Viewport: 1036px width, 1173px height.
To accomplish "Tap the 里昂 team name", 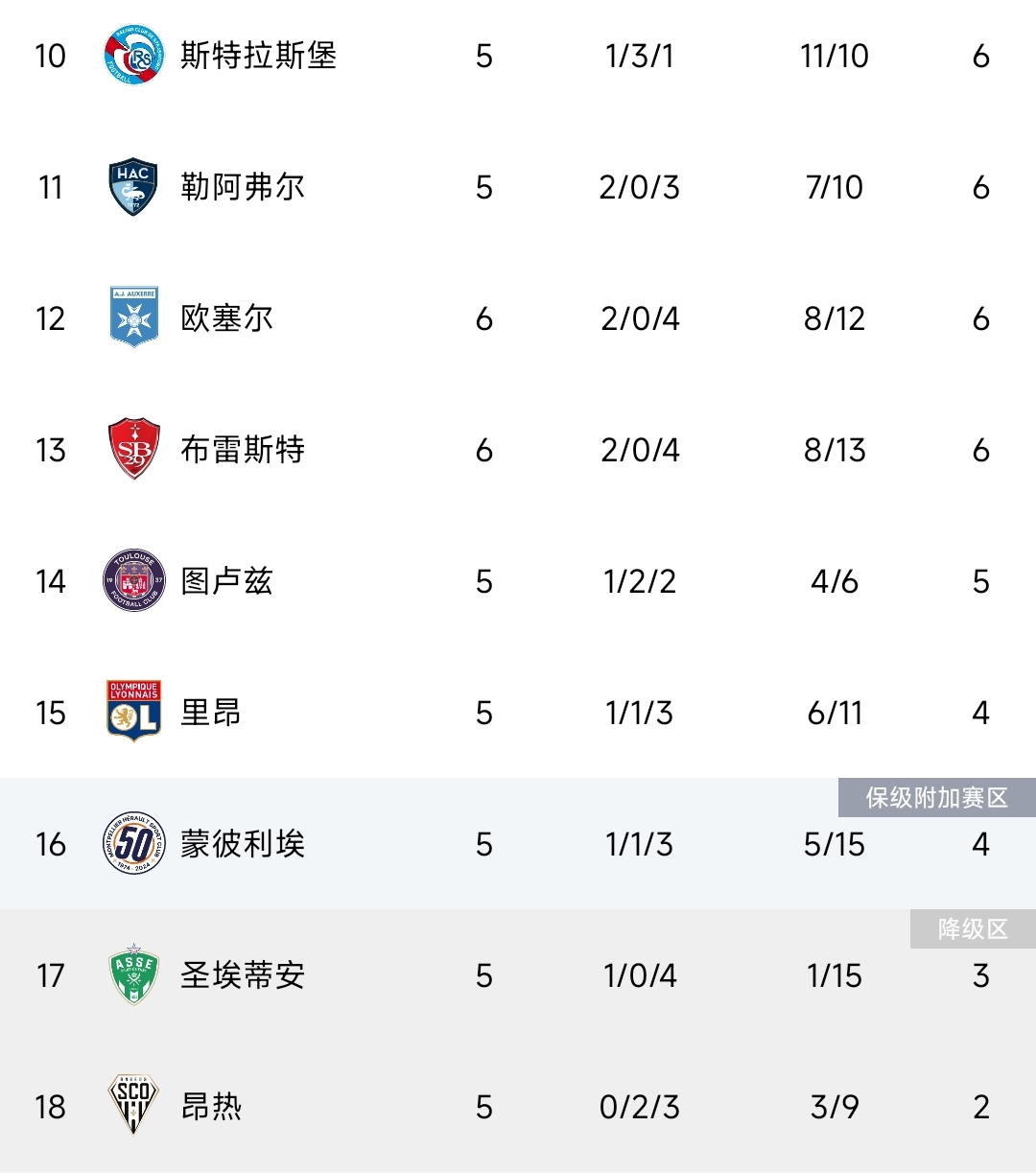I will point(211,713).
